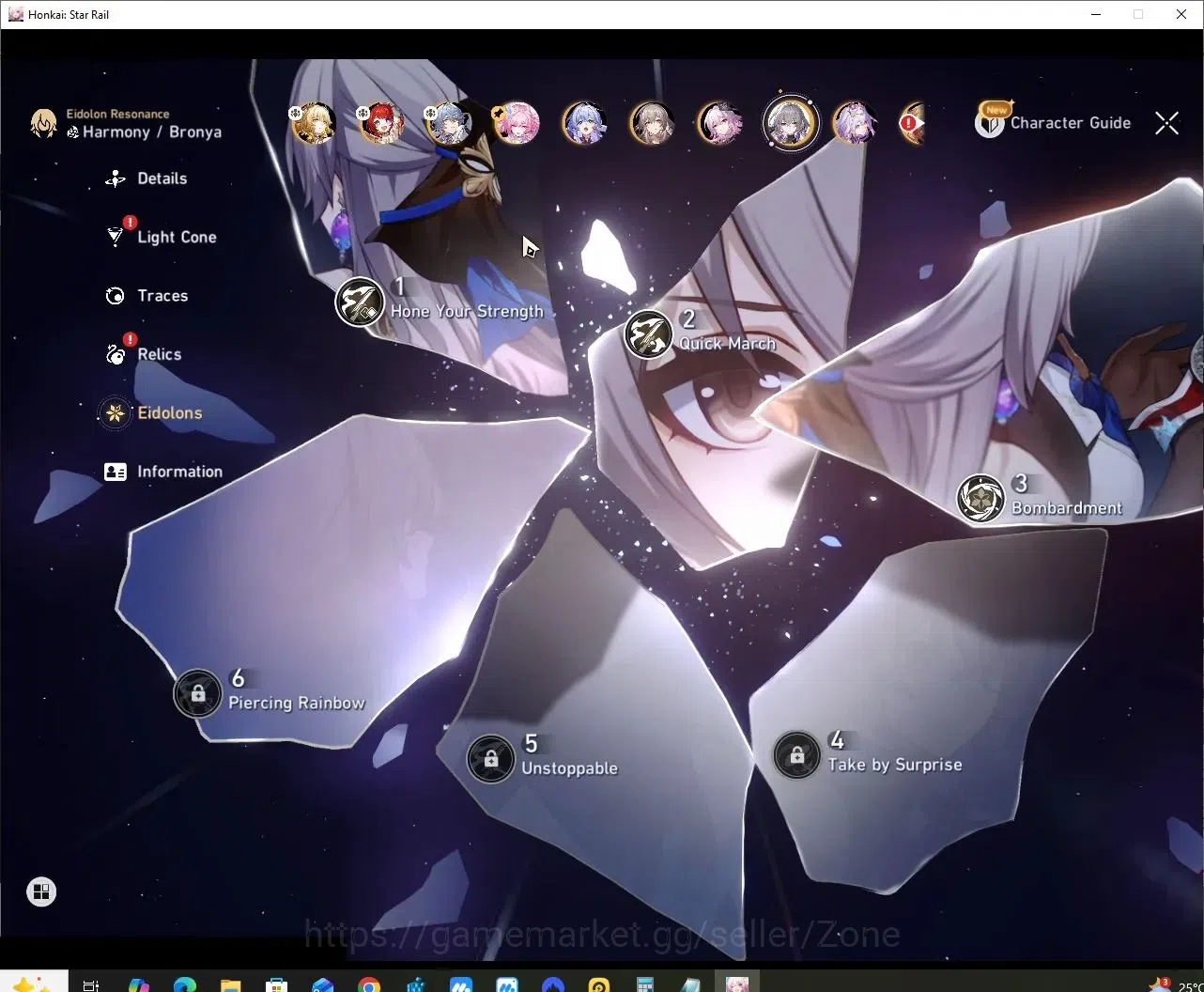Click the Bombardment label
Image resolution: width=1204 pixels, height=992 pixels.
coord(1067,508)
